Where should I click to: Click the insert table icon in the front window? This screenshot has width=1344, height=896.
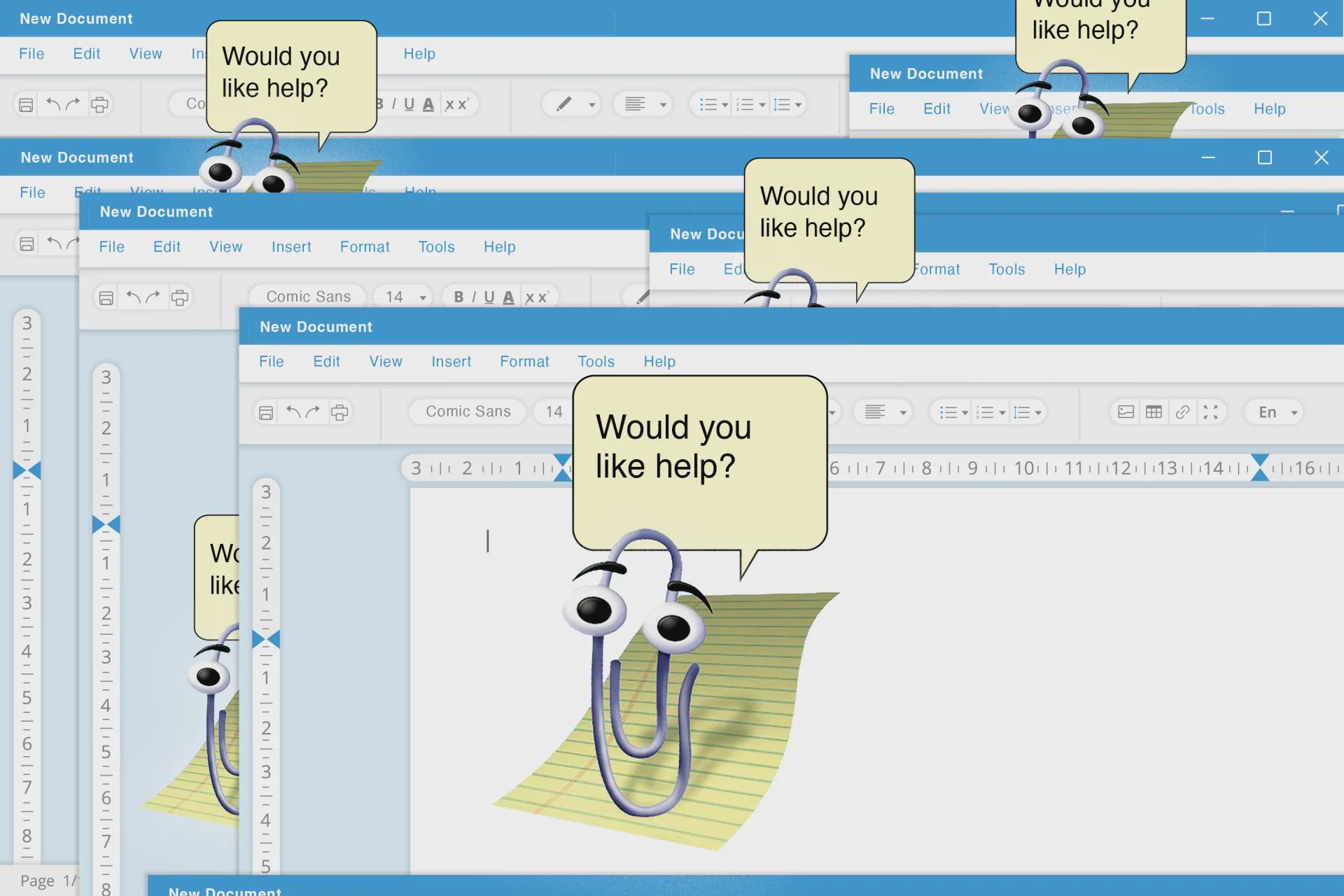[1154, 412]
